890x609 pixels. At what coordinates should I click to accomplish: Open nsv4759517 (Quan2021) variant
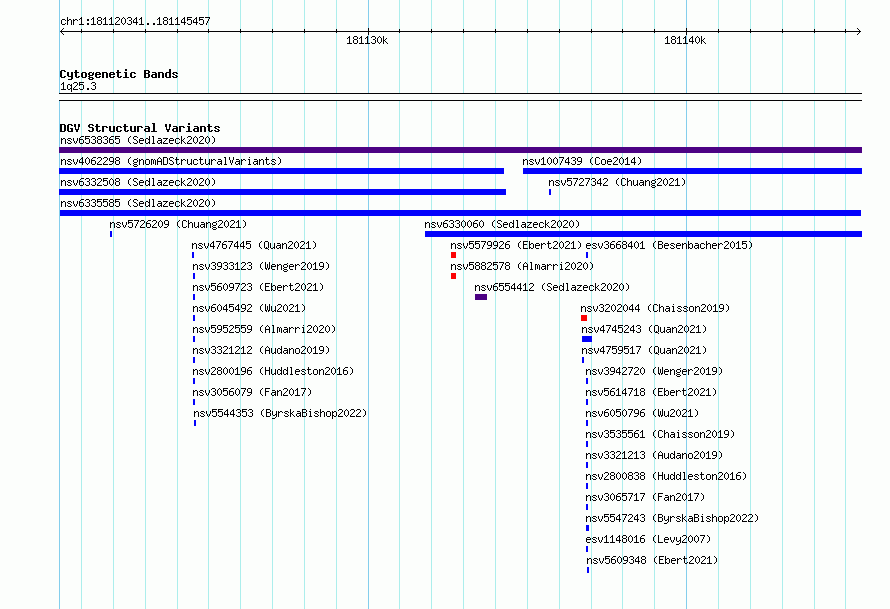(x=644, y=350)
